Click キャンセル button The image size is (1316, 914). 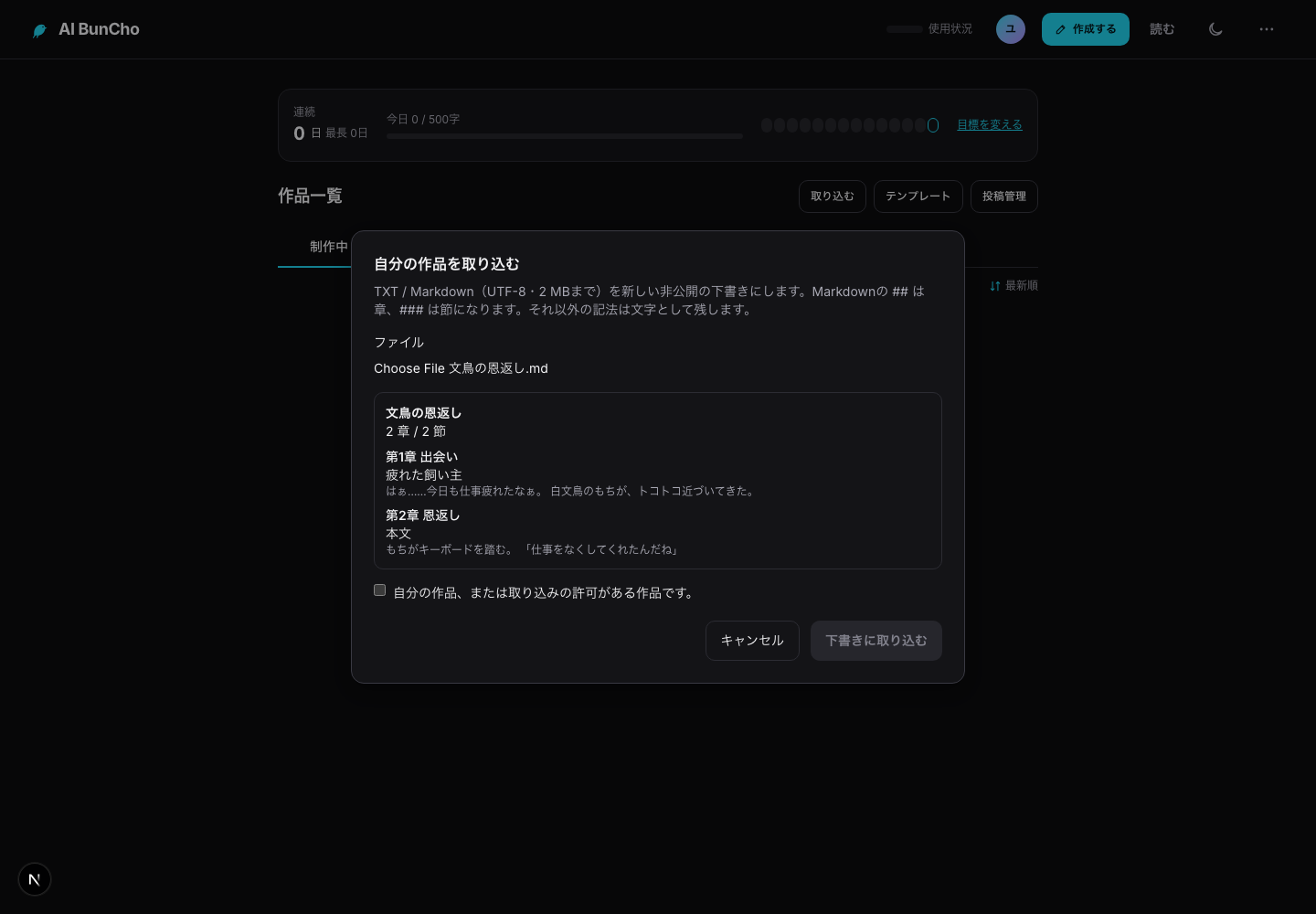pos(752,641)
